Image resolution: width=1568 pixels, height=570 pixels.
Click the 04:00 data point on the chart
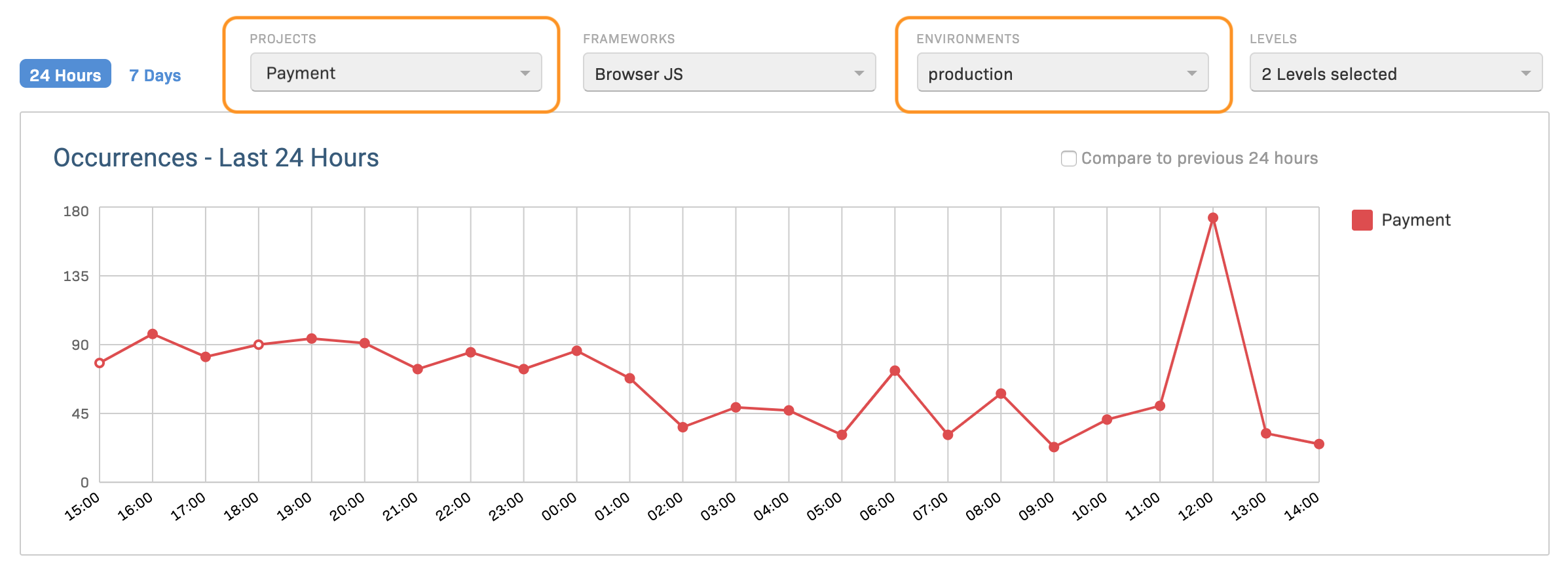coord(789,411)
